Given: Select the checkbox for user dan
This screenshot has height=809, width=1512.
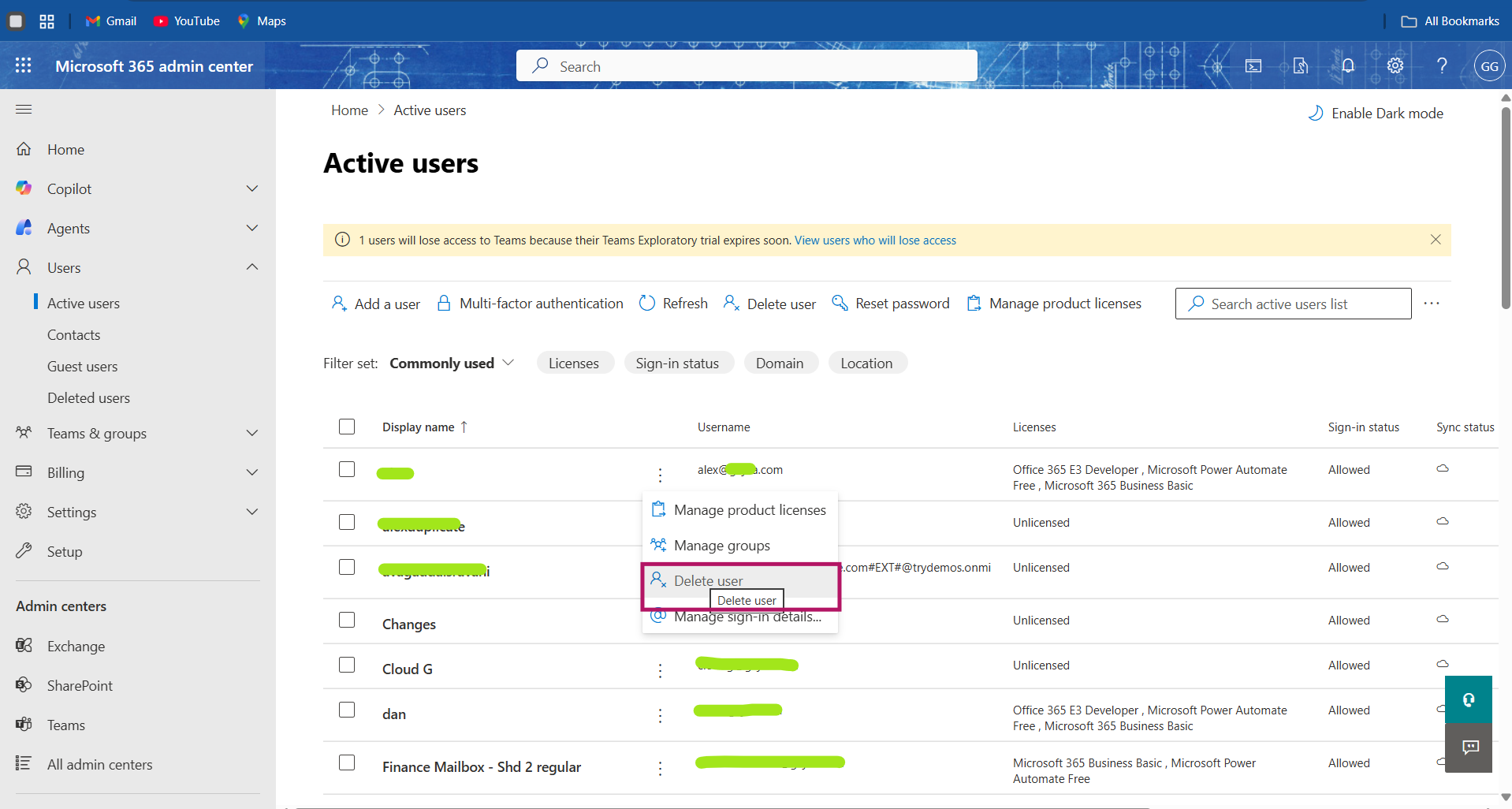Looking at the screenshot, I should (x=347, y=710).
